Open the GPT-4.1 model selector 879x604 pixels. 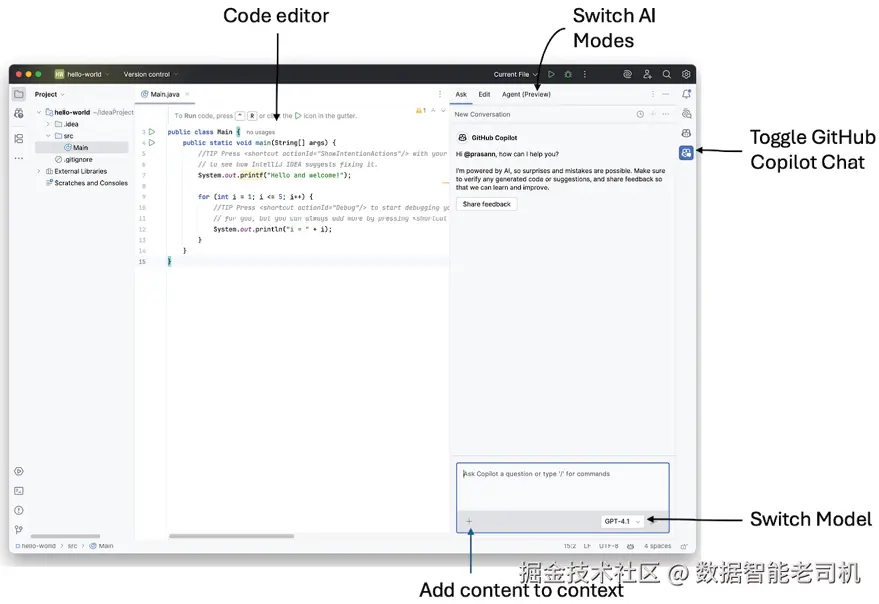(x=622, y=521)
